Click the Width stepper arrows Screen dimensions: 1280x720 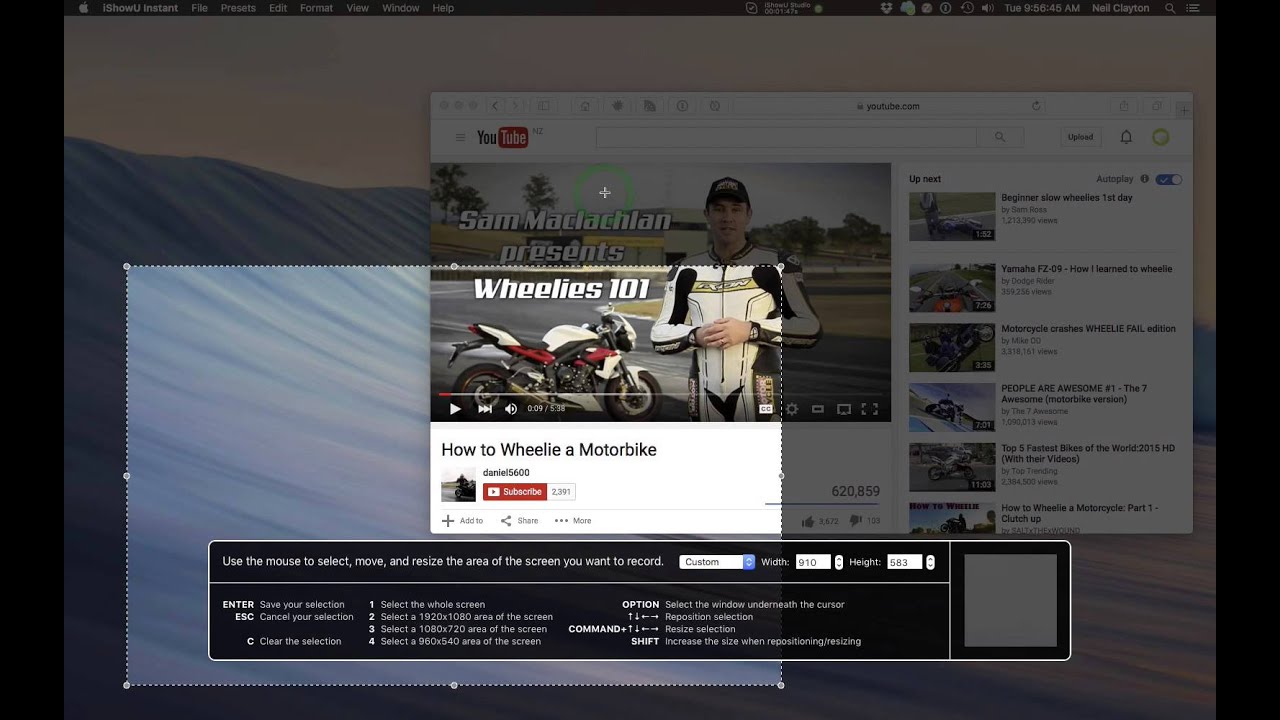(839, 562)
